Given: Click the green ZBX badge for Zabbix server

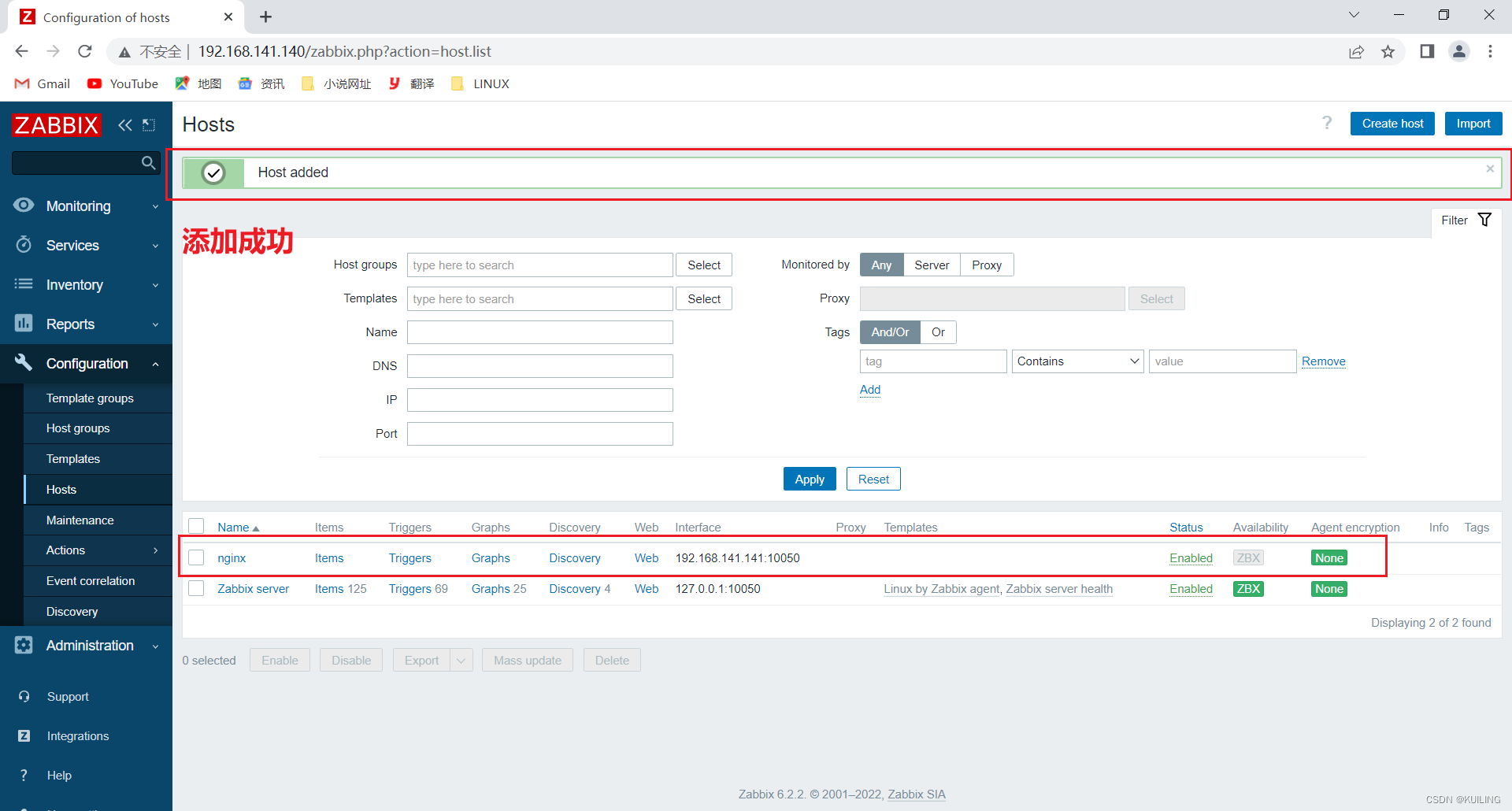Looking at the screenshot, I should coord(1248,588).
